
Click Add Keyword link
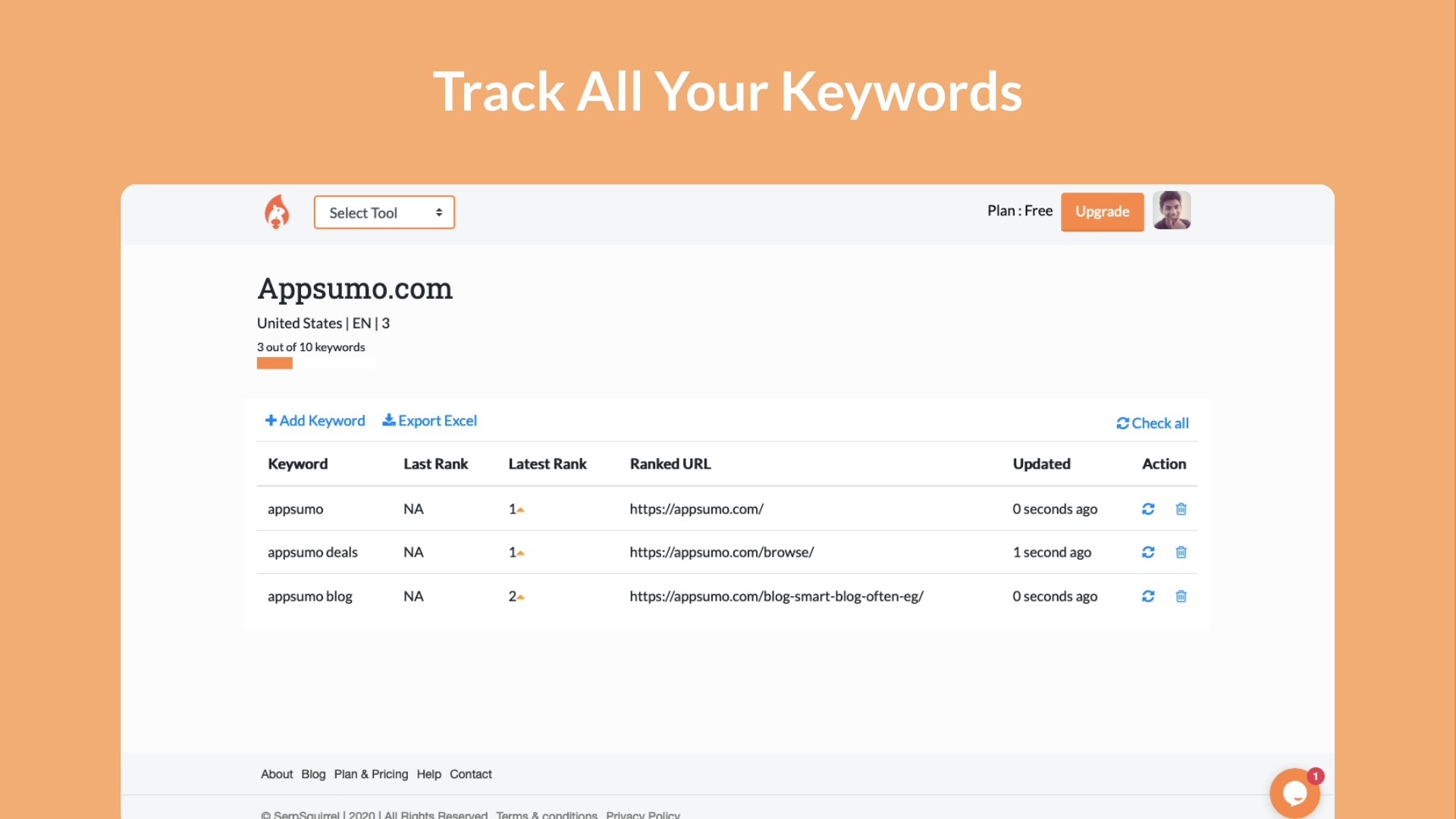pos(315,421)
